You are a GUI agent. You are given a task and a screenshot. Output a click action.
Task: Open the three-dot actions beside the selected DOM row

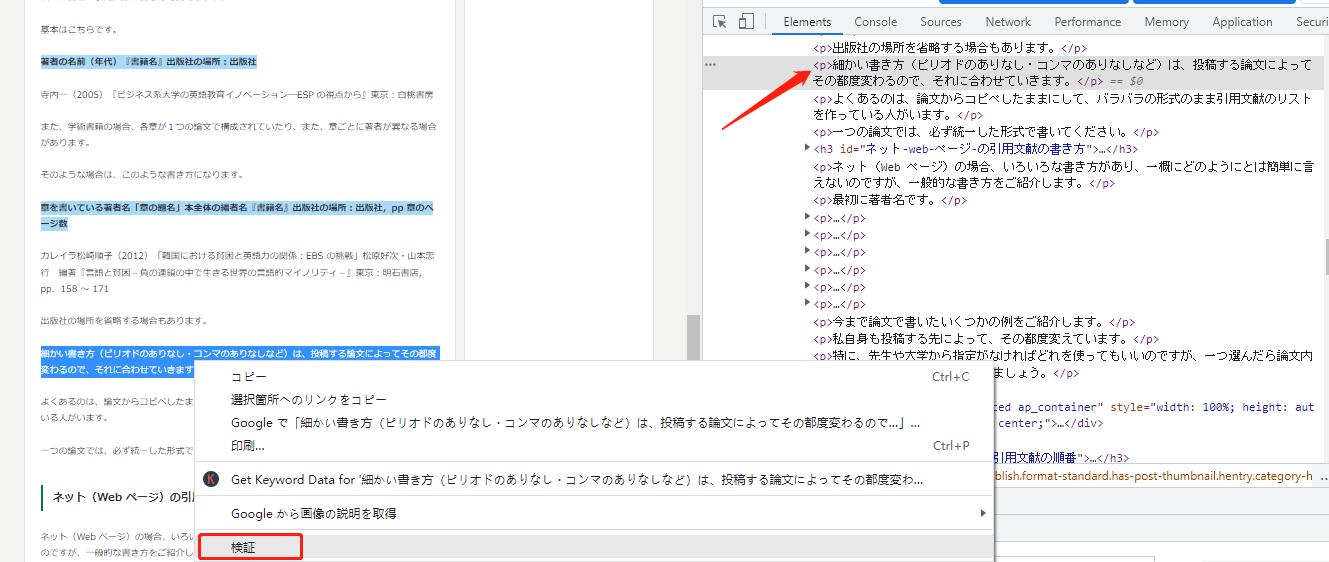[711, 64]
